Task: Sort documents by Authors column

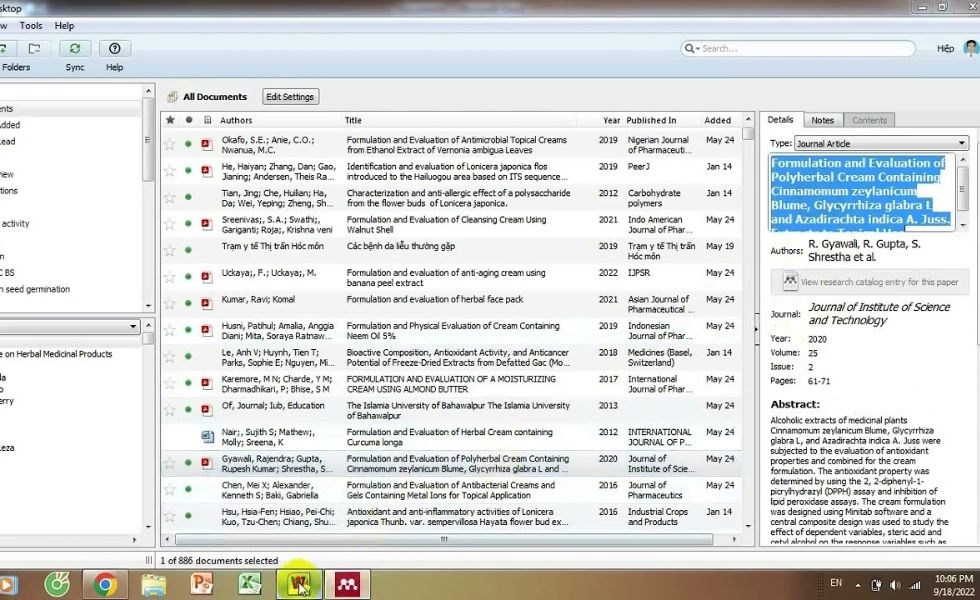Action: (236, 120)
